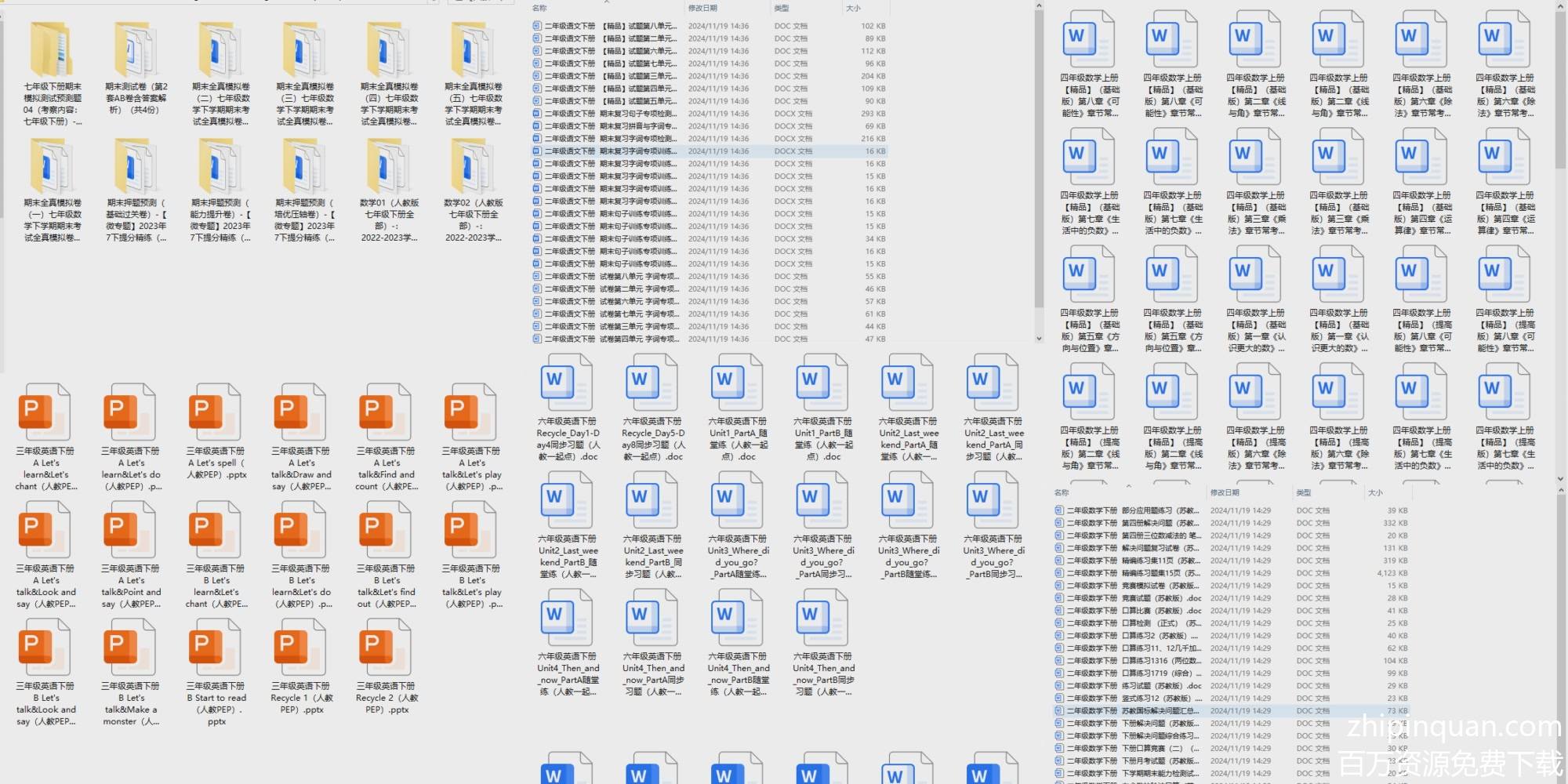Click the 名称 header in 二年级数学 list

tap(1062, 493)
